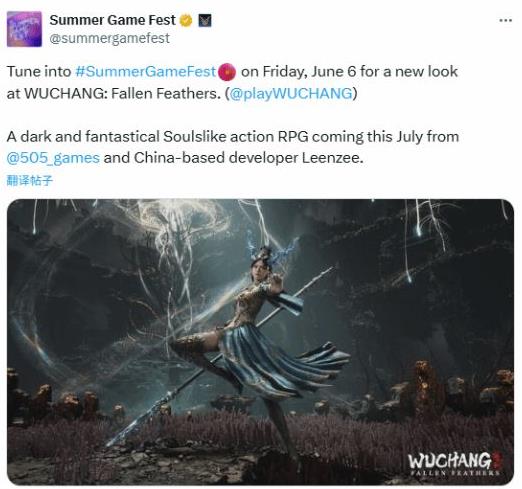Click the WUCHANG Fallen Feathers logo watermark
This screenshot has height=489, width=522.
tap(454, 464)
